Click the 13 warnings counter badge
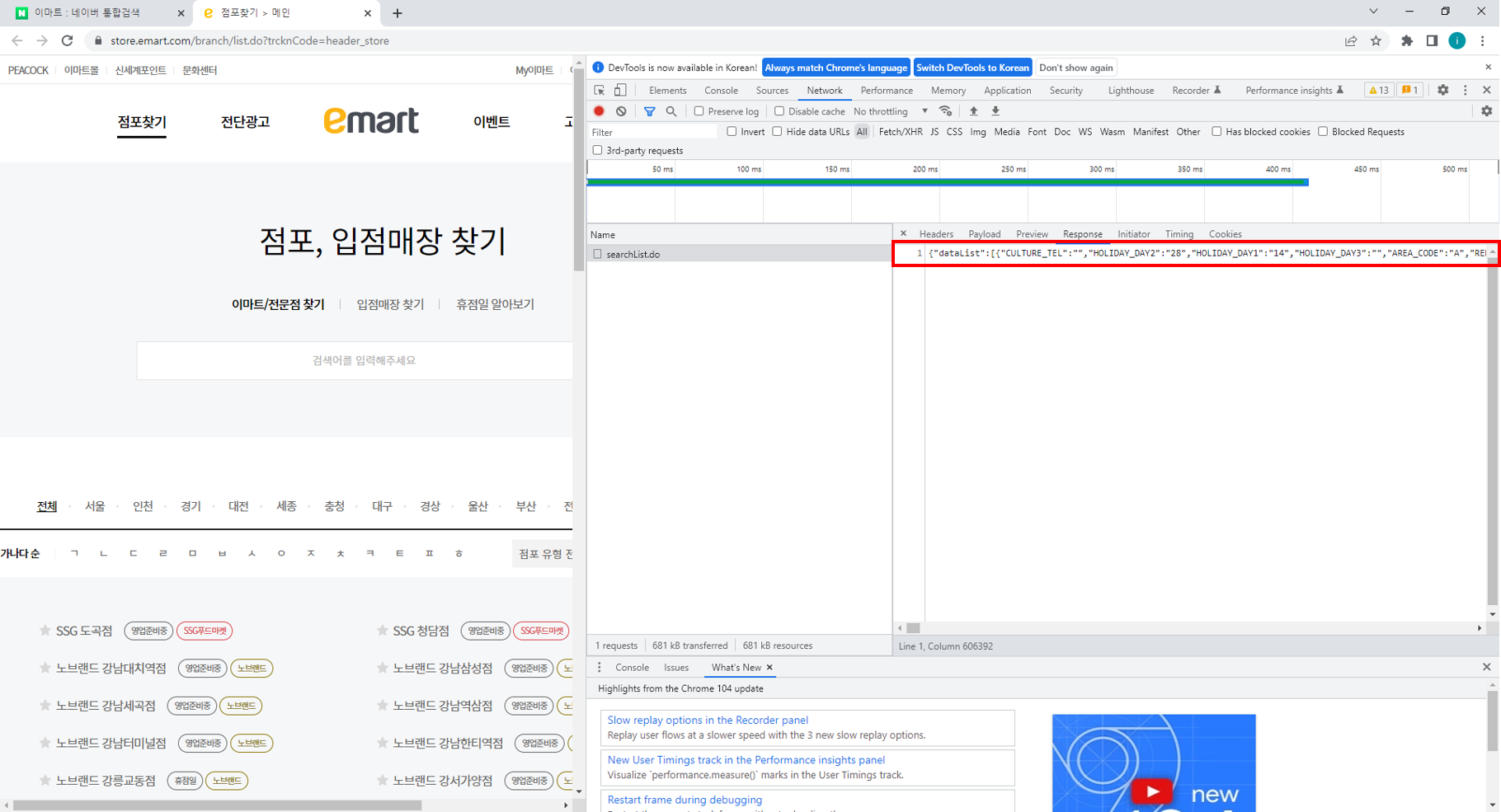This screenshot has height=812, width=1501. [1379, 90]
